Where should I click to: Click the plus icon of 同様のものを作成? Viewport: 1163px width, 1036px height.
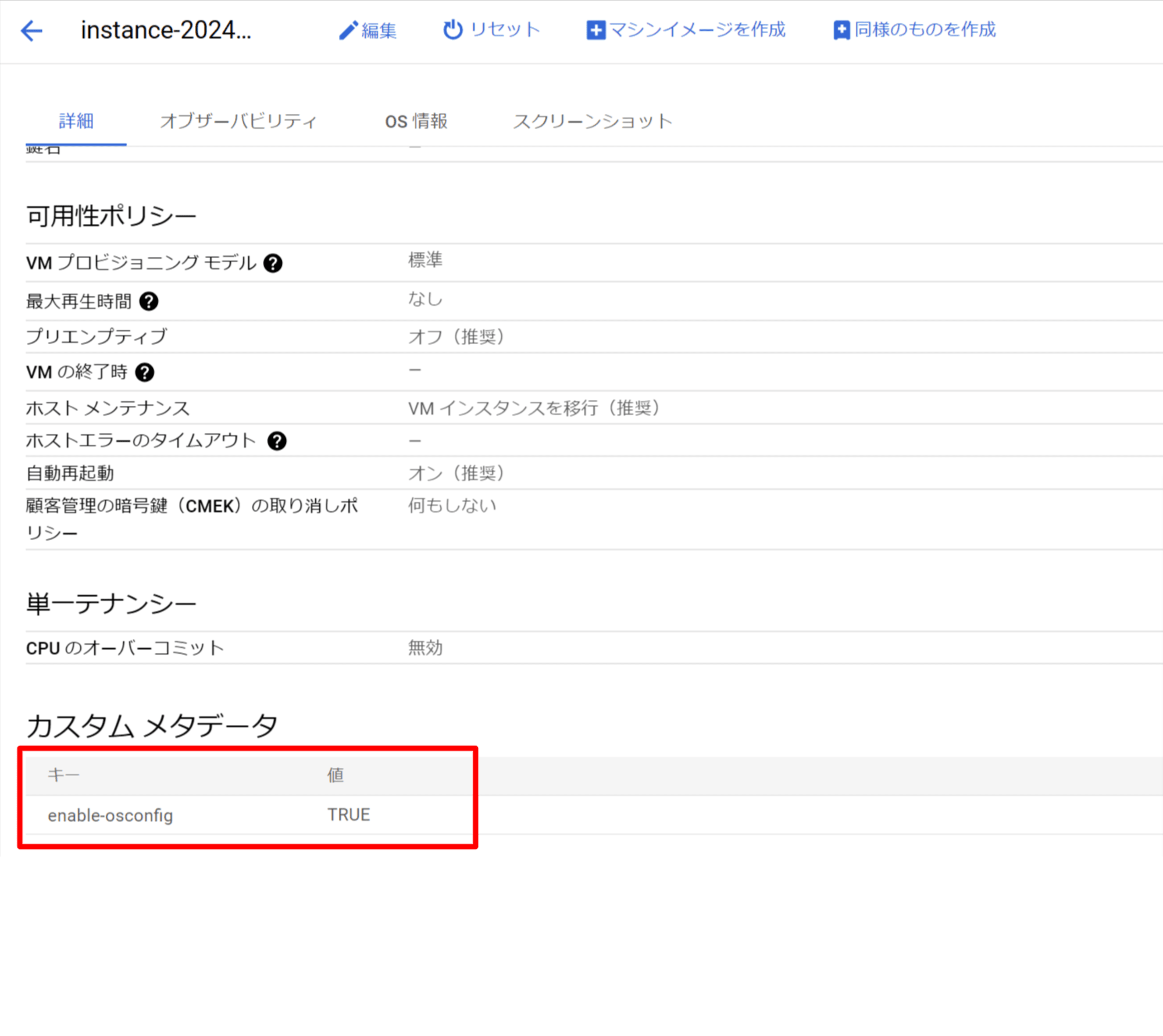coord(841,30)
